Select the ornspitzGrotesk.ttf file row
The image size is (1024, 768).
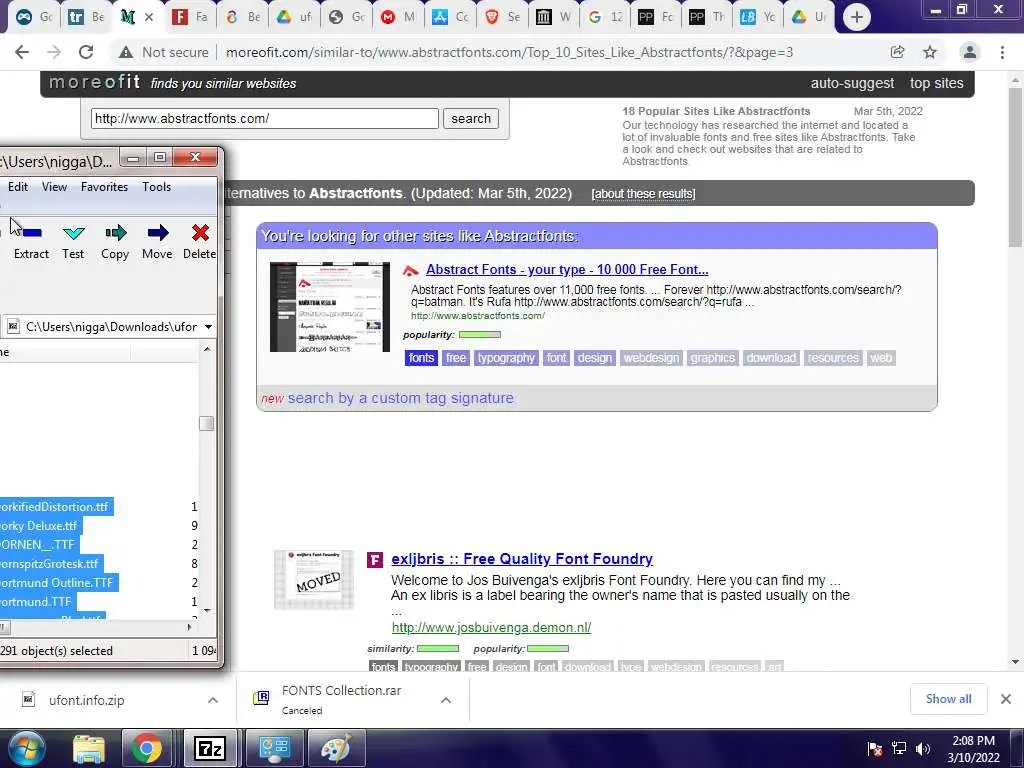pyautogui.click(x=50, y=564)
